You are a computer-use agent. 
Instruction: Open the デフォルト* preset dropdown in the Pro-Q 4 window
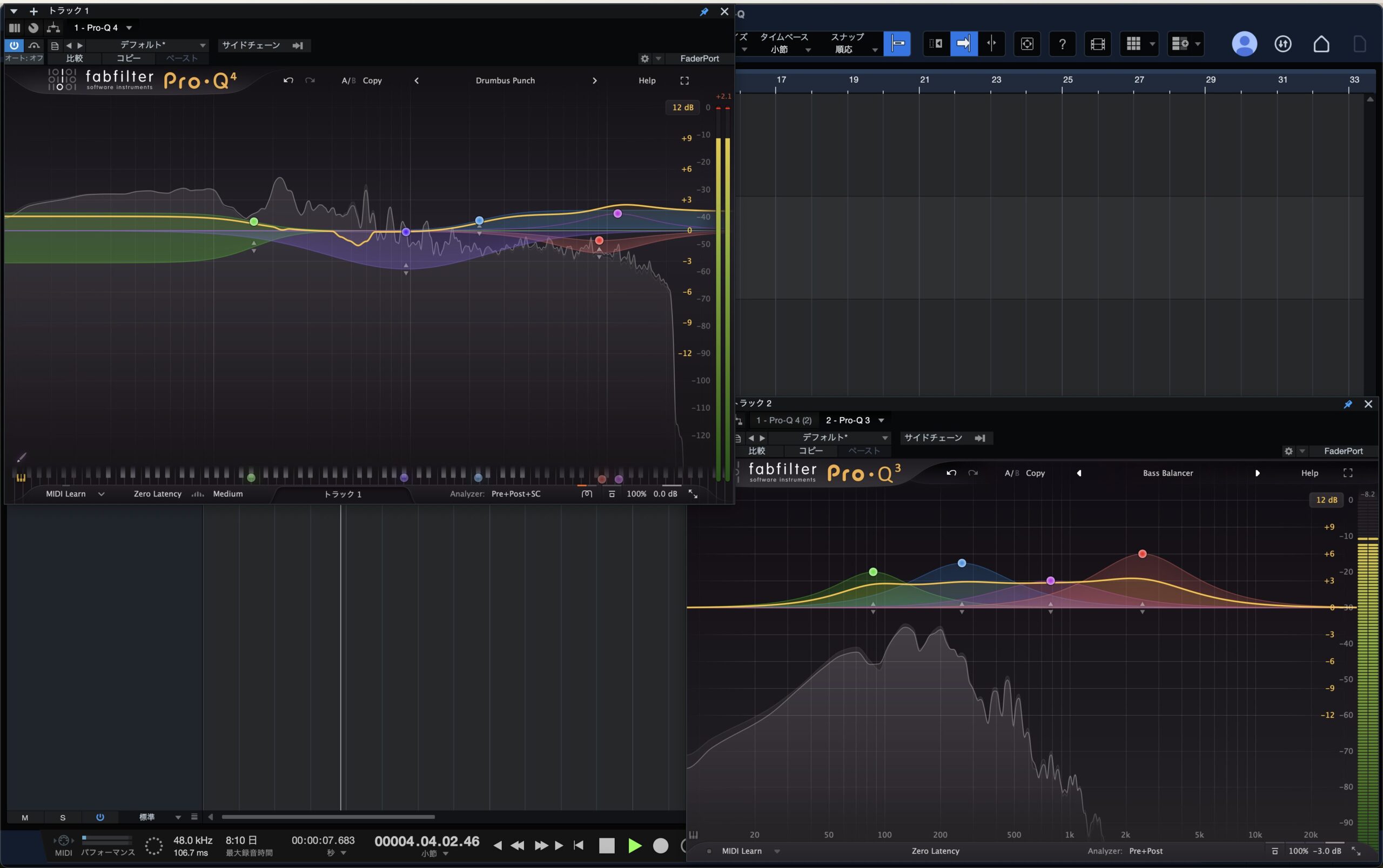147,45
